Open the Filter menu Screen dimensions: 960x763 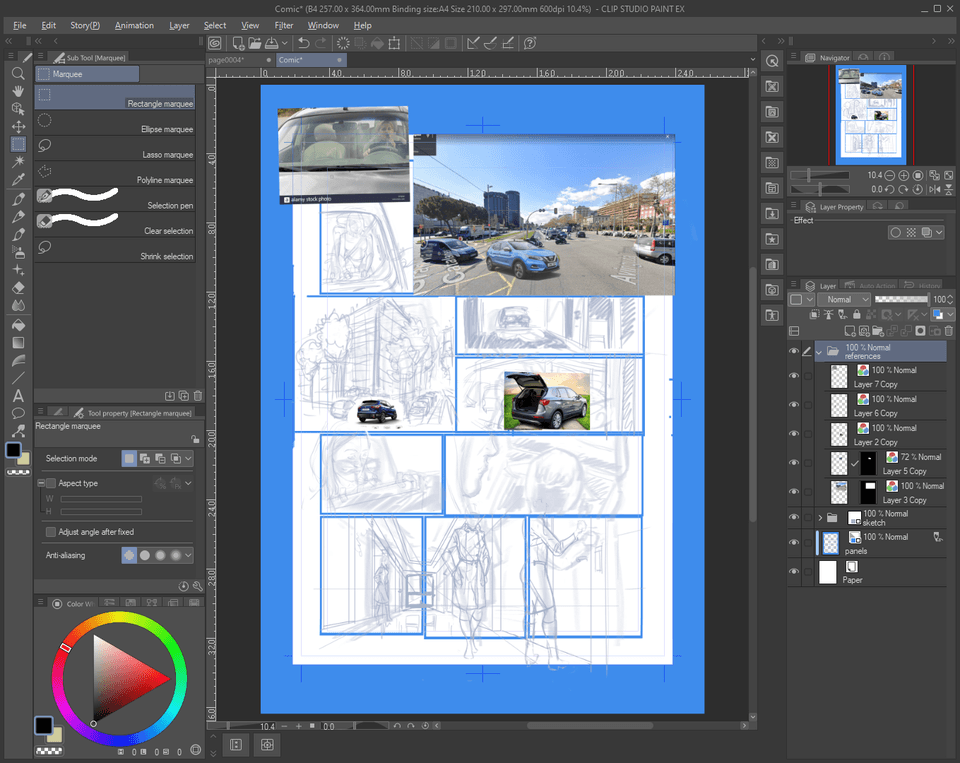(284, 25)
